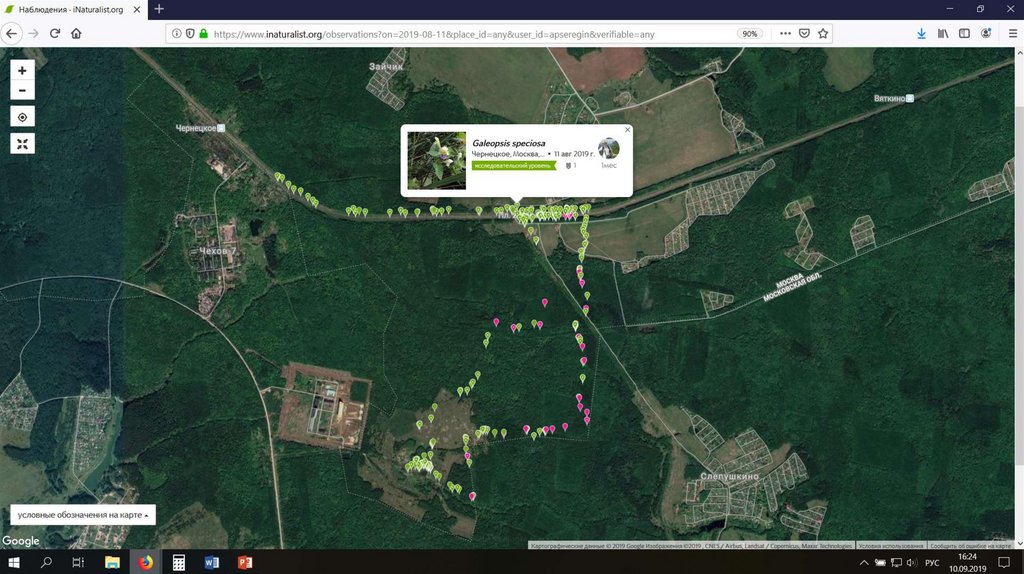Expand the map legend dropdown
This screenshot has width=1024, height=574.
(x=83, y=515)
